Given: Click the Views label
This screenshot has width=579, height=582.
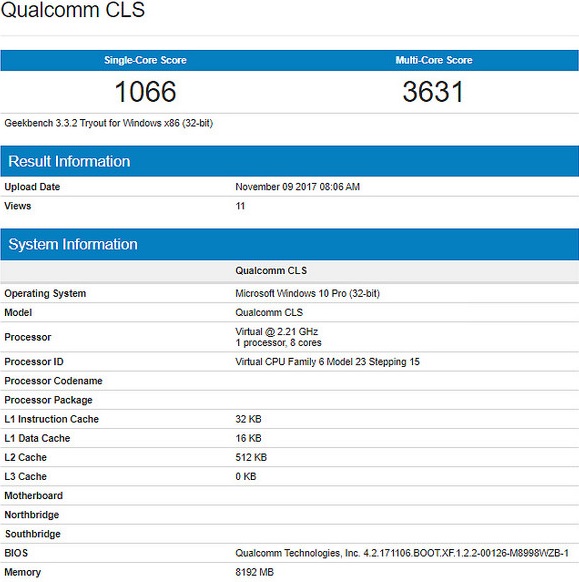Looking at the screenshot, I should point(17,206).
